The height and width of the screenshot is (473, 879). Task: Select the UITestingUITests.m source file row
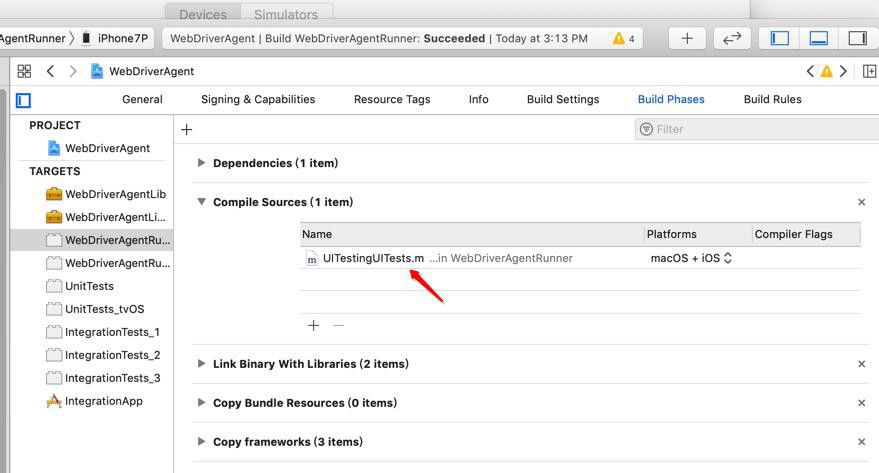(x=580, y=258)
